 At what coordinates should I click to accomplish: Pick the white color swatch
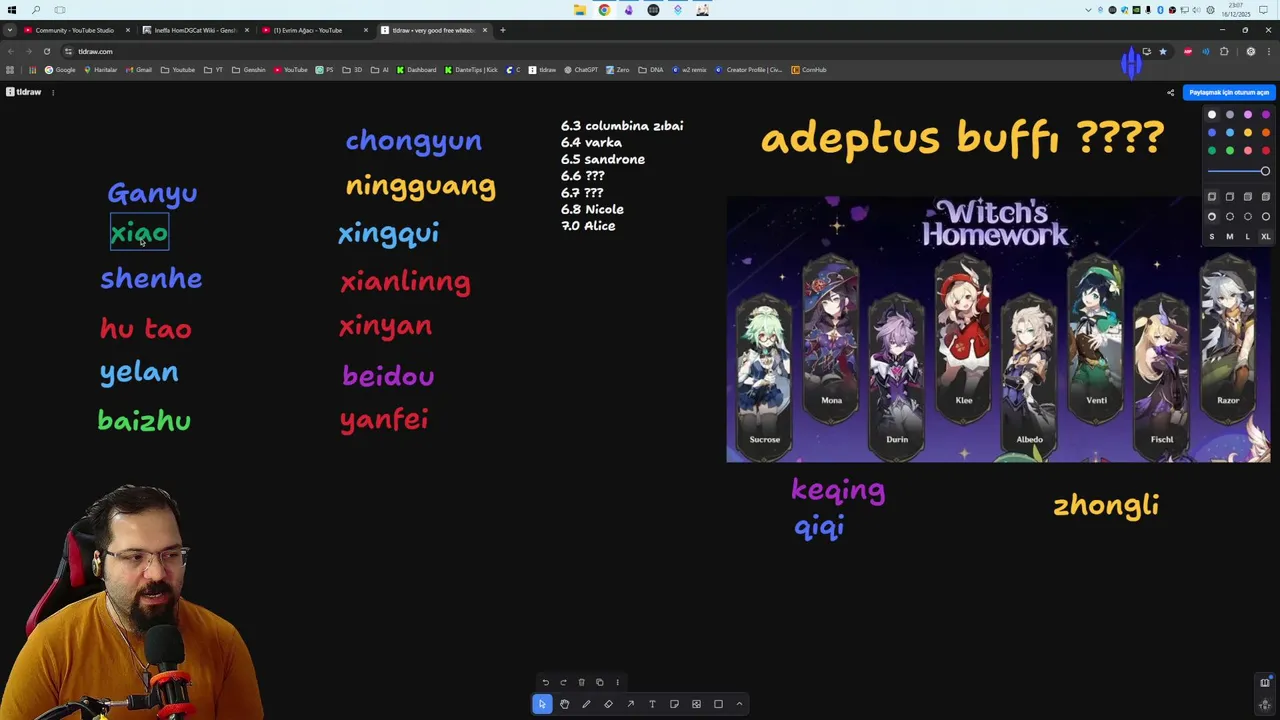click(x=1212, y=114)
